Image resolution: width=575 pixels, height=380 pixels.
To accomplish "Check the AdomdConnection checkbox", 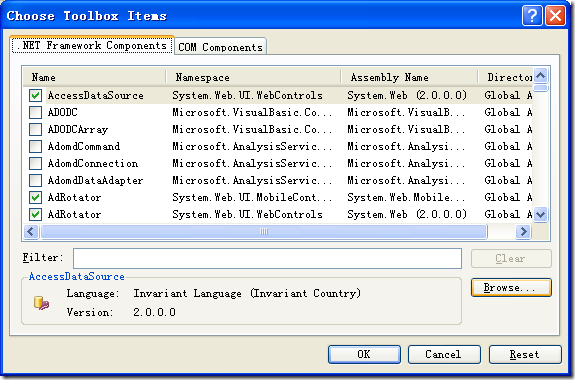I will tap(36, 163).
